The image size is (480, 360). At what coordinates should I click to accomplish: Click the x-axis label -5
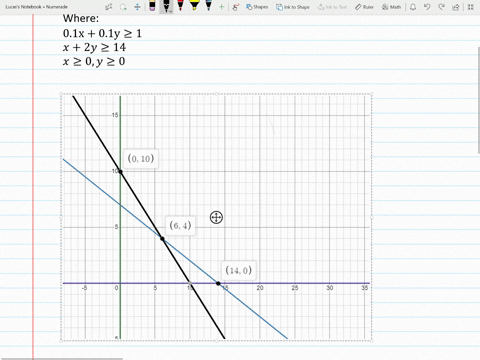tap(85, 288)
